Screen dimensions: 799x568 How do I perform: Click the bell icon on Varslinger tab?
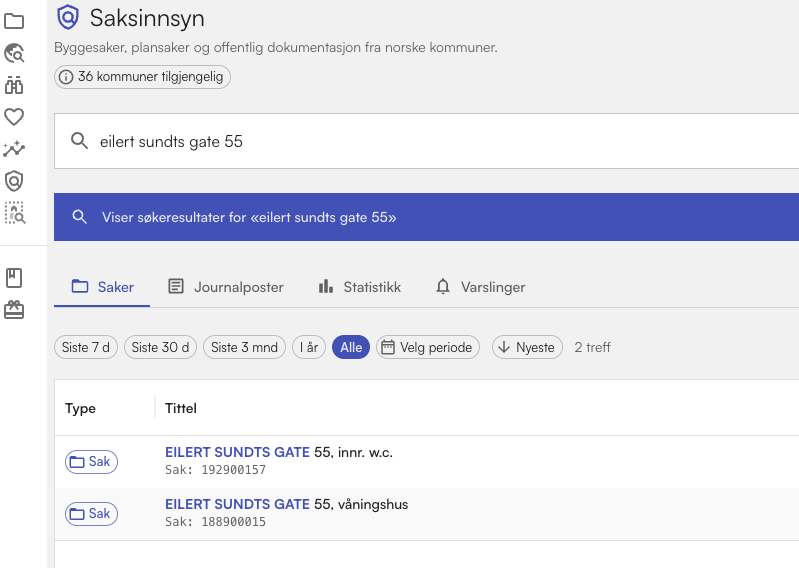443,287
